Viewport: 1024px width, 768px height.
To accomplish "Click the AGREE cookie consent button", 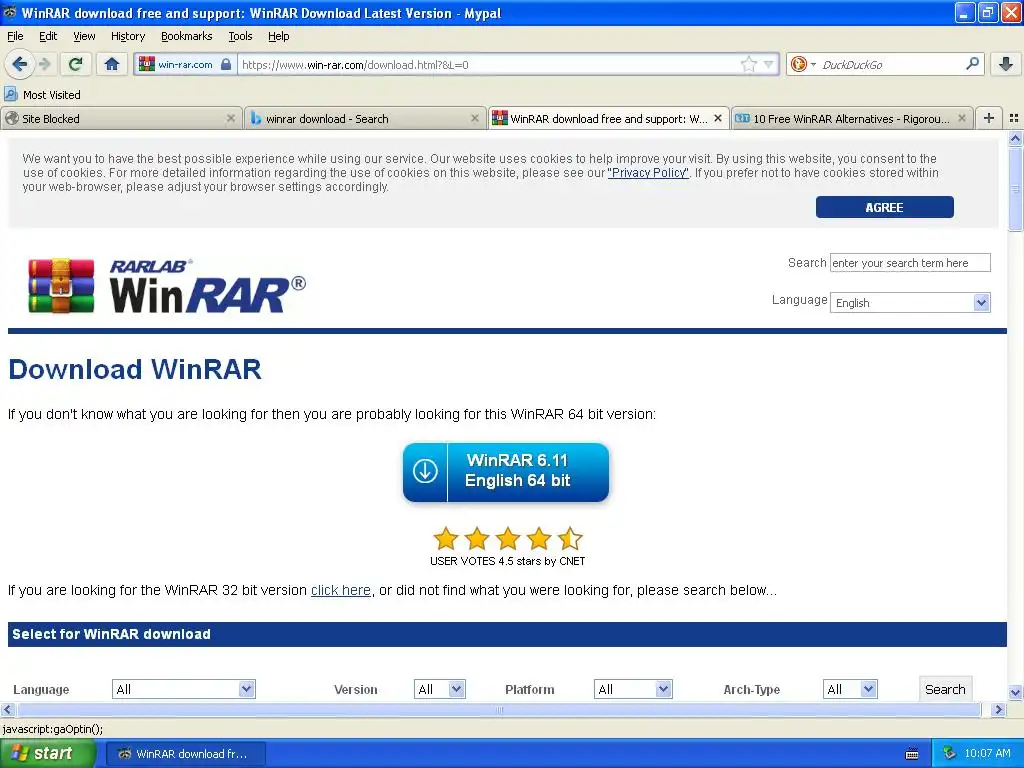I will point(884,207).
